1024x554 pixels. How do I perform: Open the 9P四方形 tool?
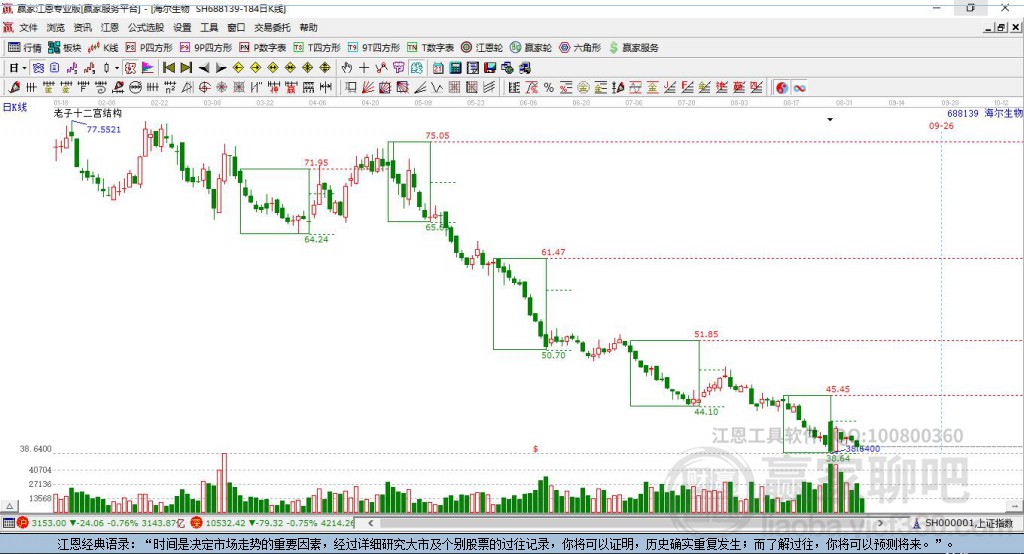point(206,48)
